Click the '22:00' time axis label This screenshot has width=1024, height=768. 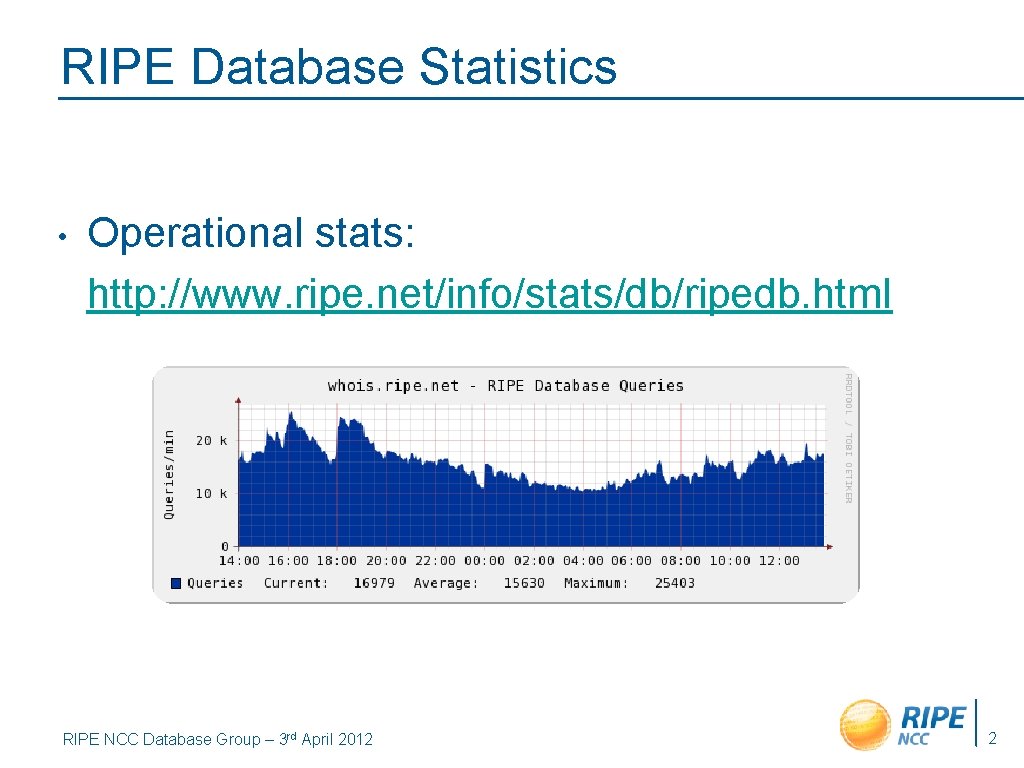[x=436, y=561]
